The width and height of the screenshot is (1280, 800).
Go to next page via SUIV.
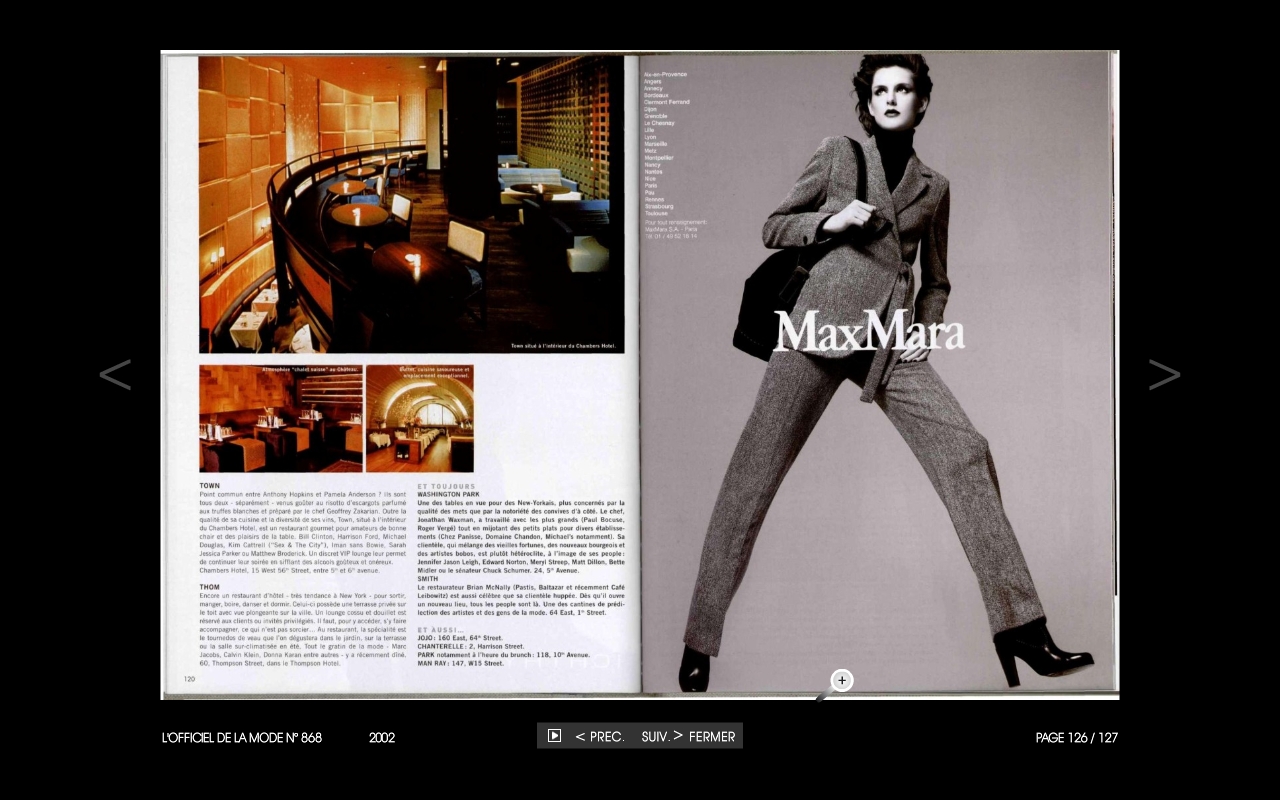point(661,737)
